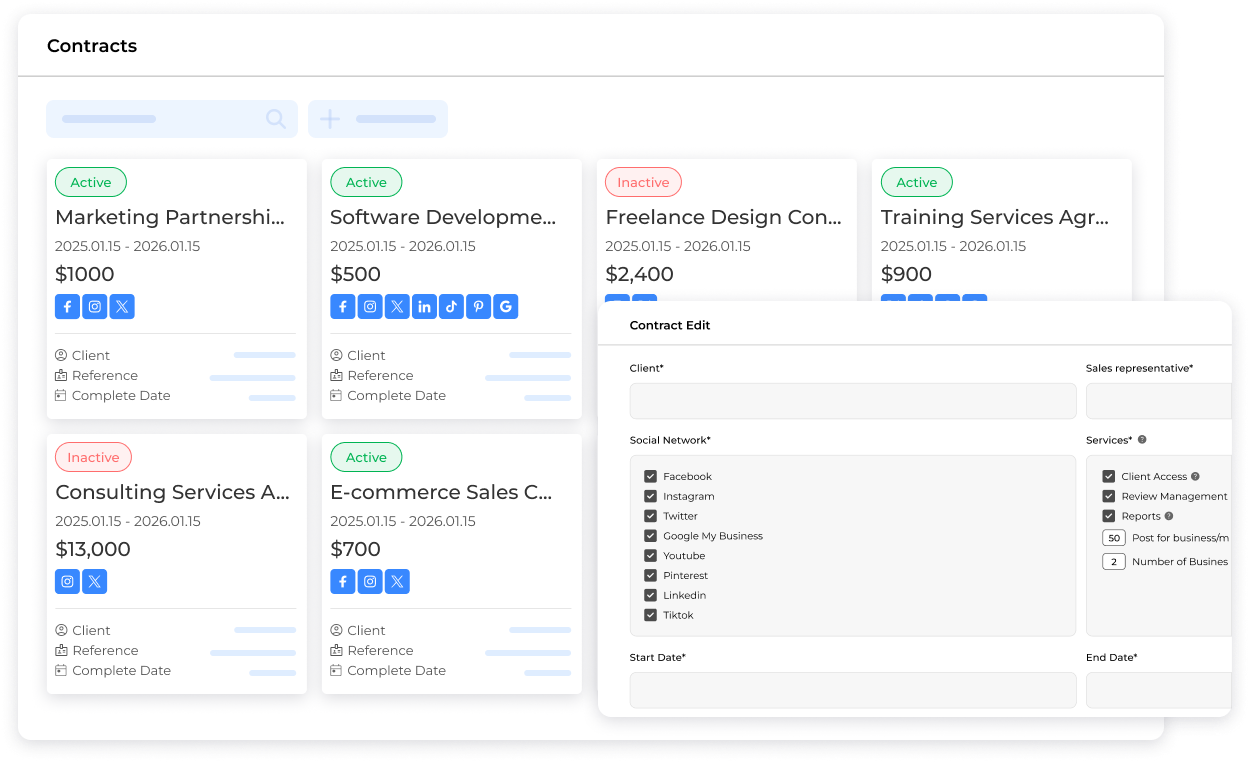Toggle the Twitter checkbox

coord(651,516)
